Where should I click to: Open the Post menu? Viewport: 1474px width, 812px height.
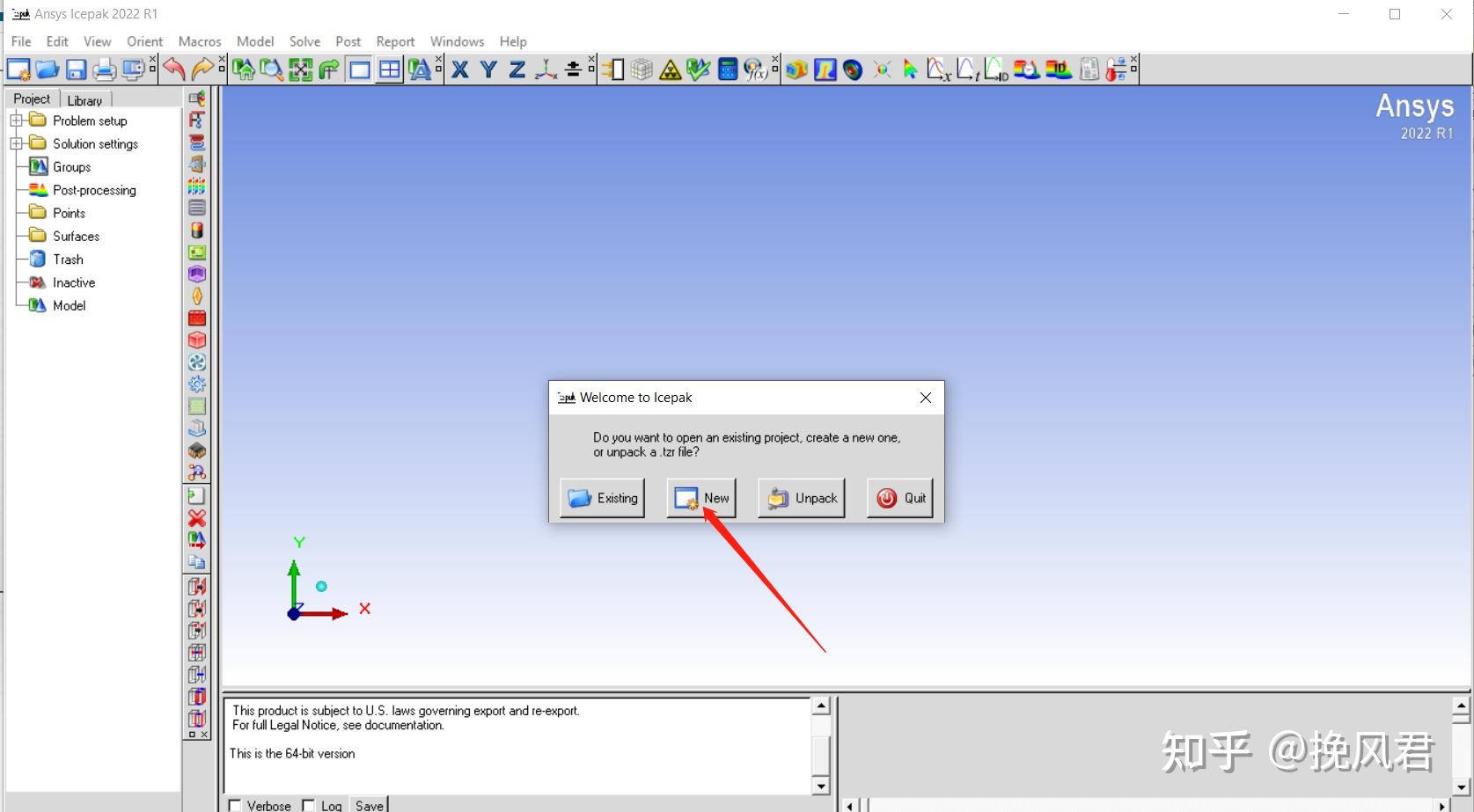348,41
